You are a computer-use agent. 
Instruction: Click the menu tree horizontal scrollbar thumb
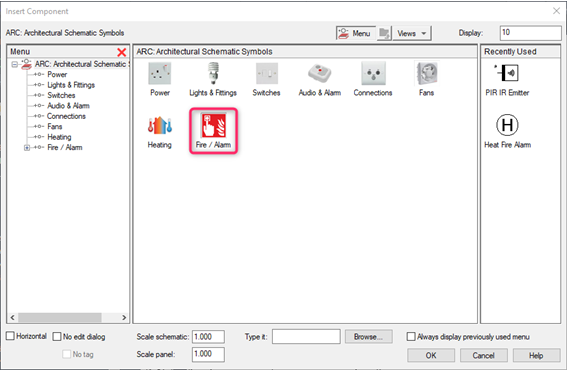(x=60, y=317)
